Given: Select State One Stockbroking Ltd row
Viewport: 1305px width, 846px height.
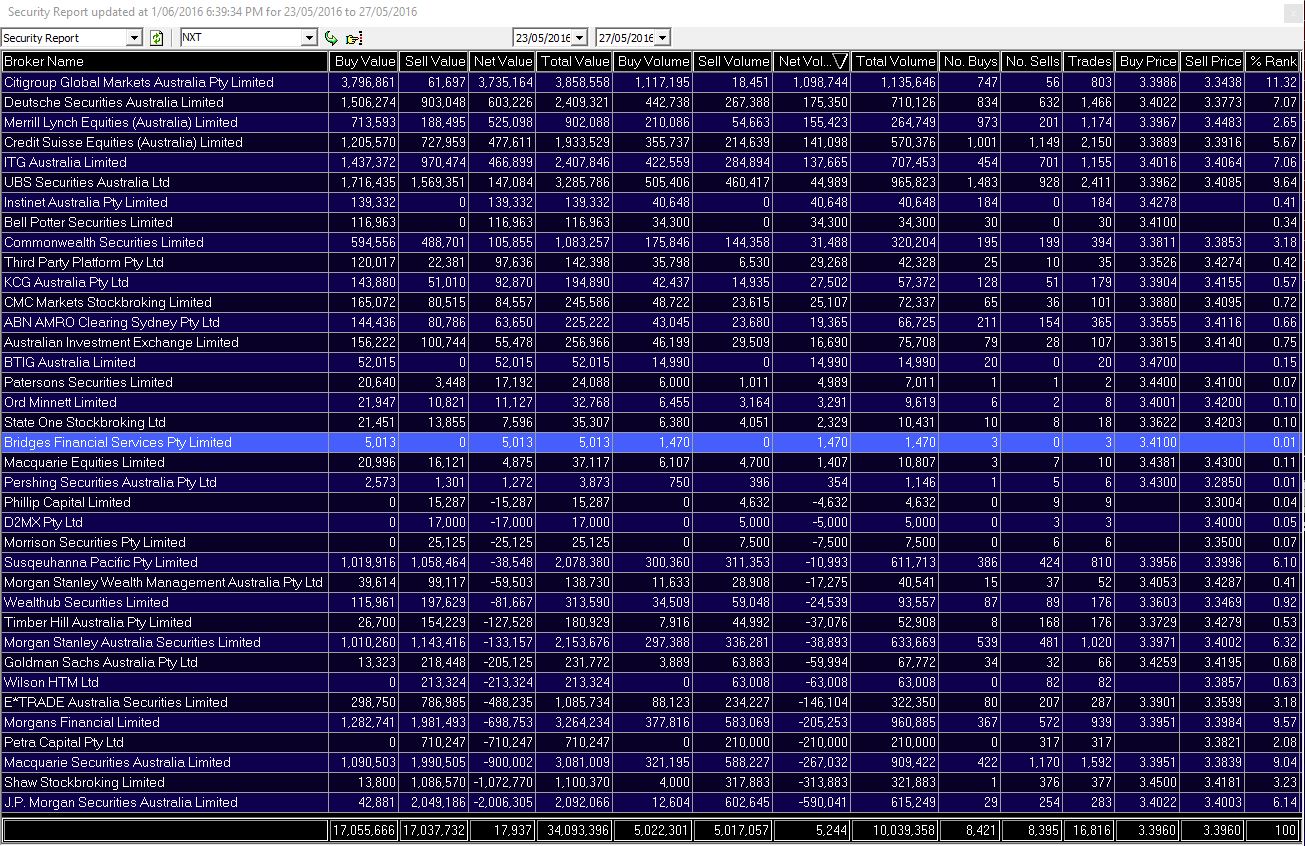Looking at the screenshot, I should click(650, 422).
